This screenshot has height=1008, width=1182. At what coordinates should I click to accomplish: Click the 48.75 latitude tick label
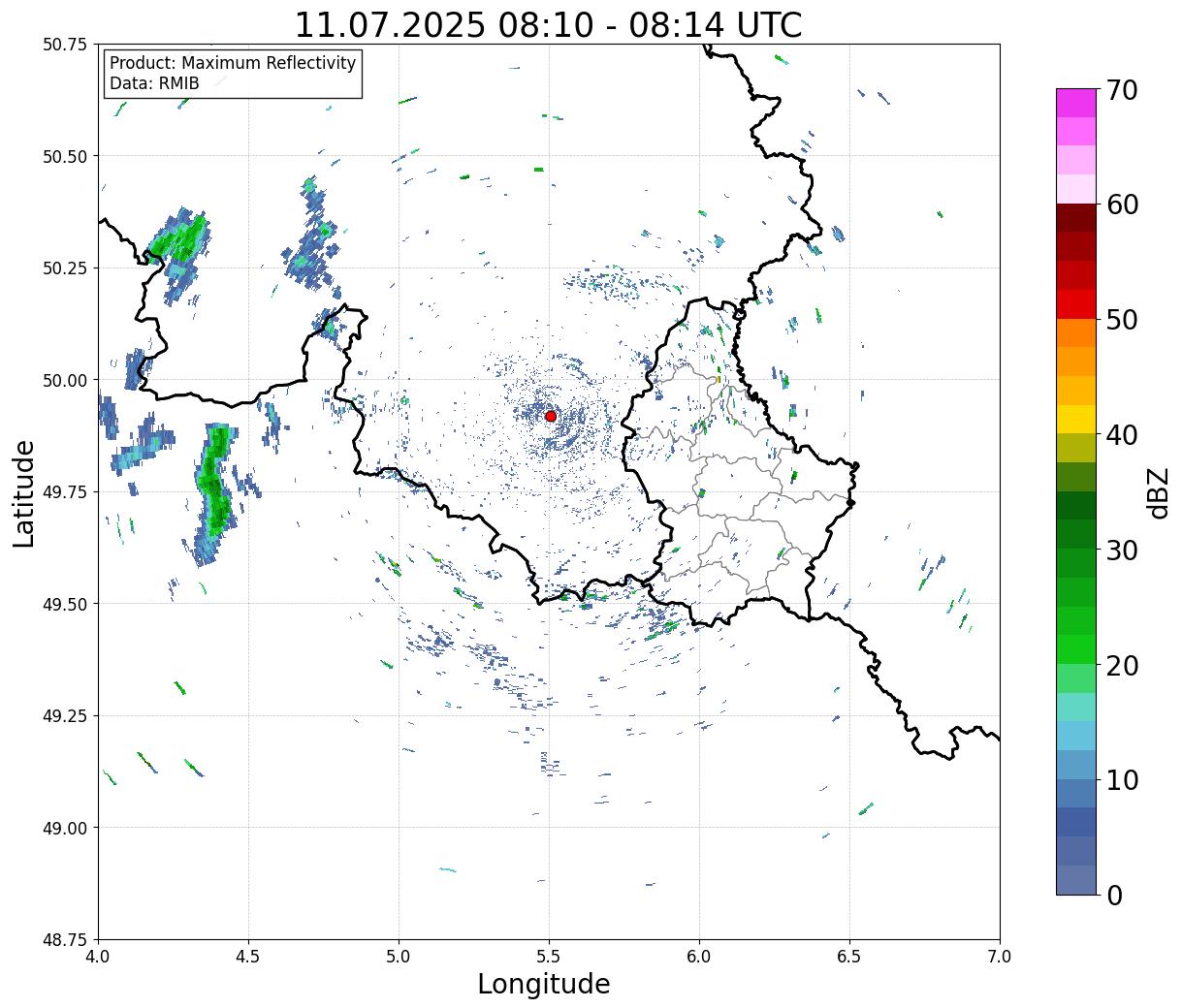coord(66,939)
